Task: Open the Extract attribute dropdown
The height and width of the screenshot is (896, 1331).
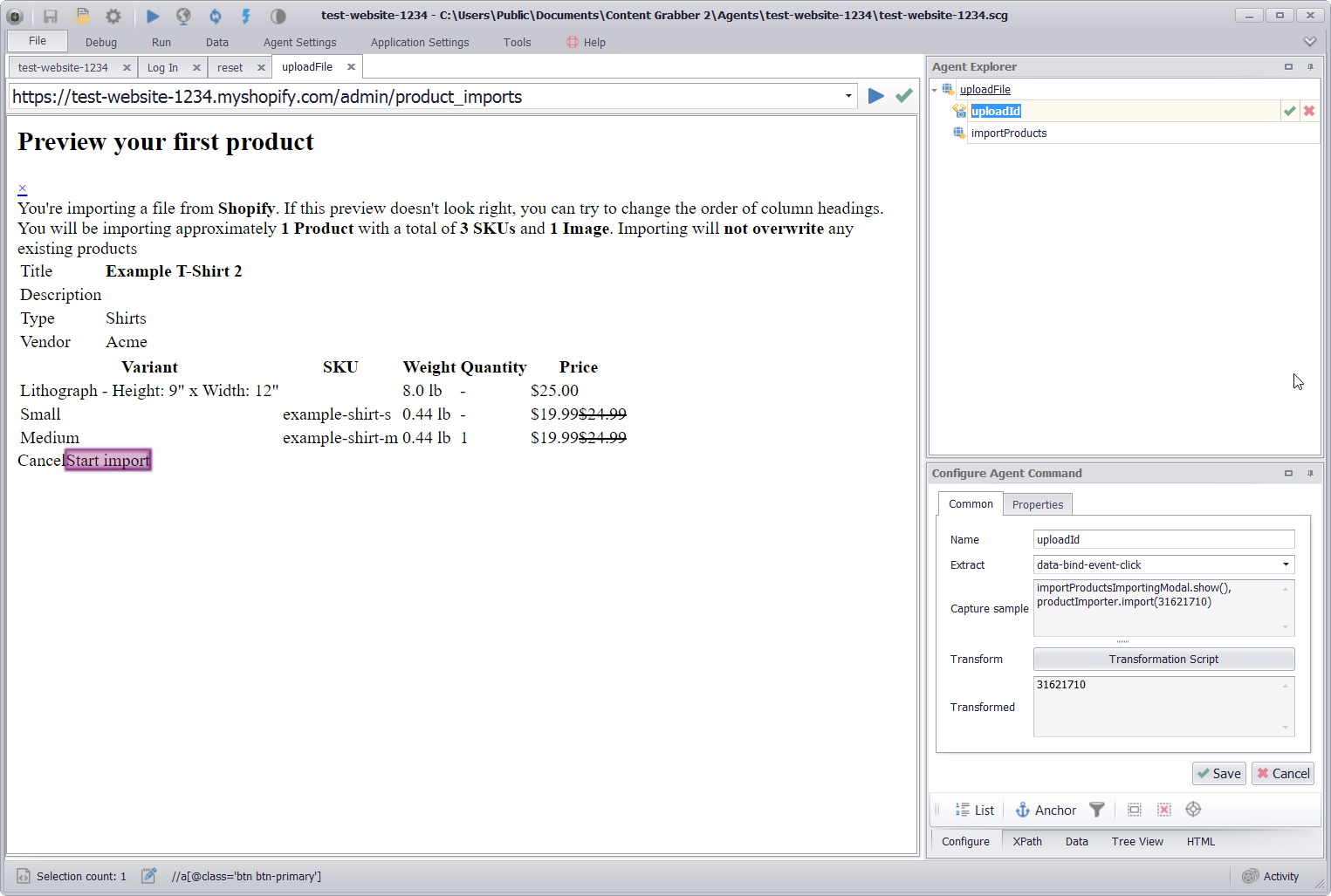Action: click(x=1286, y=564)
